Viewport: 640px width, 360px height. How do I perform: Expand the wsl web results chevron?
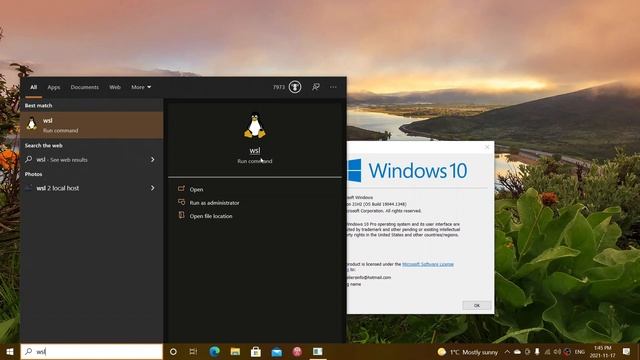pyautogui.click(x=153, y=160)
